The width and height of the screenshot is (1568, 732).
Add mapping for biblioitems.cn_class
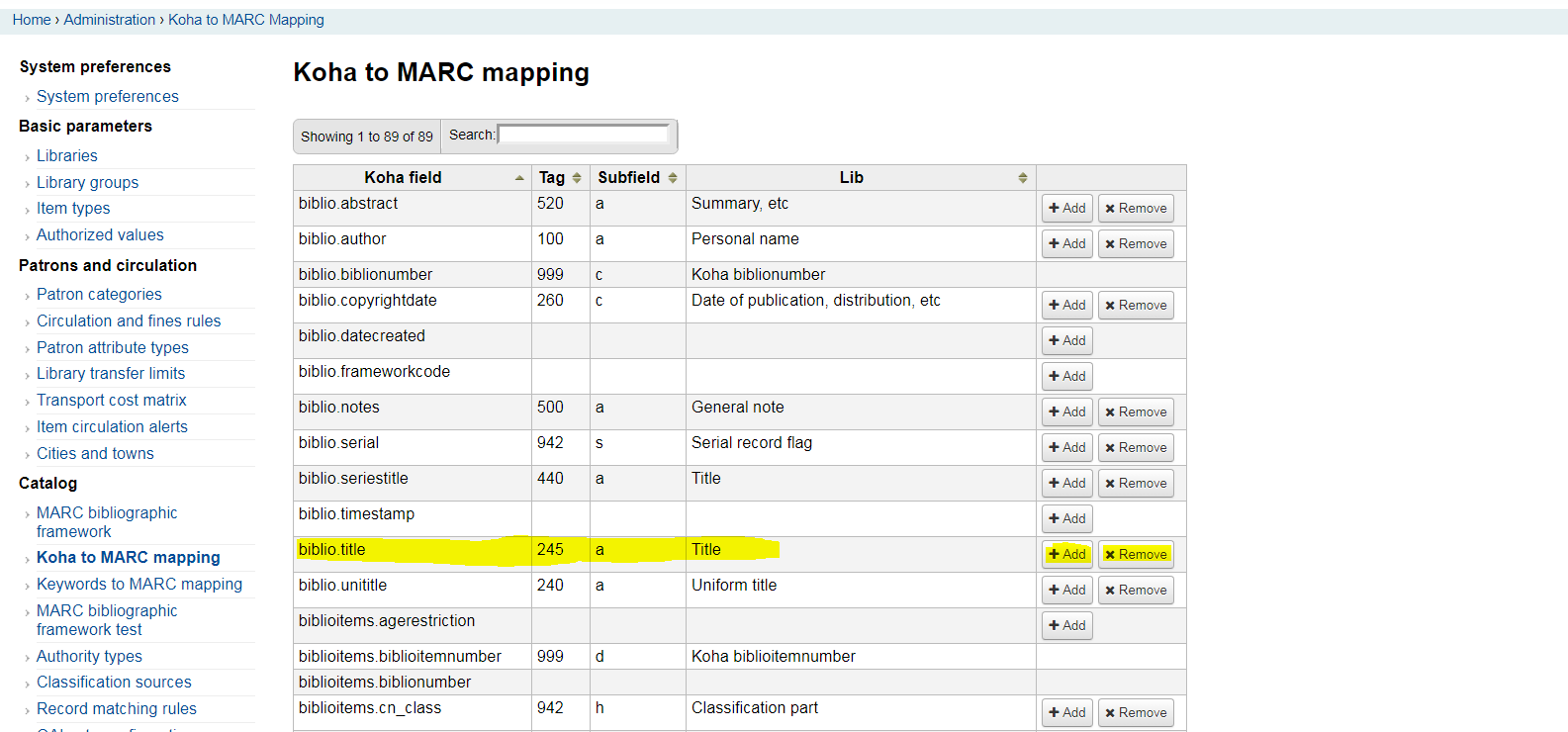[1067, 712]
